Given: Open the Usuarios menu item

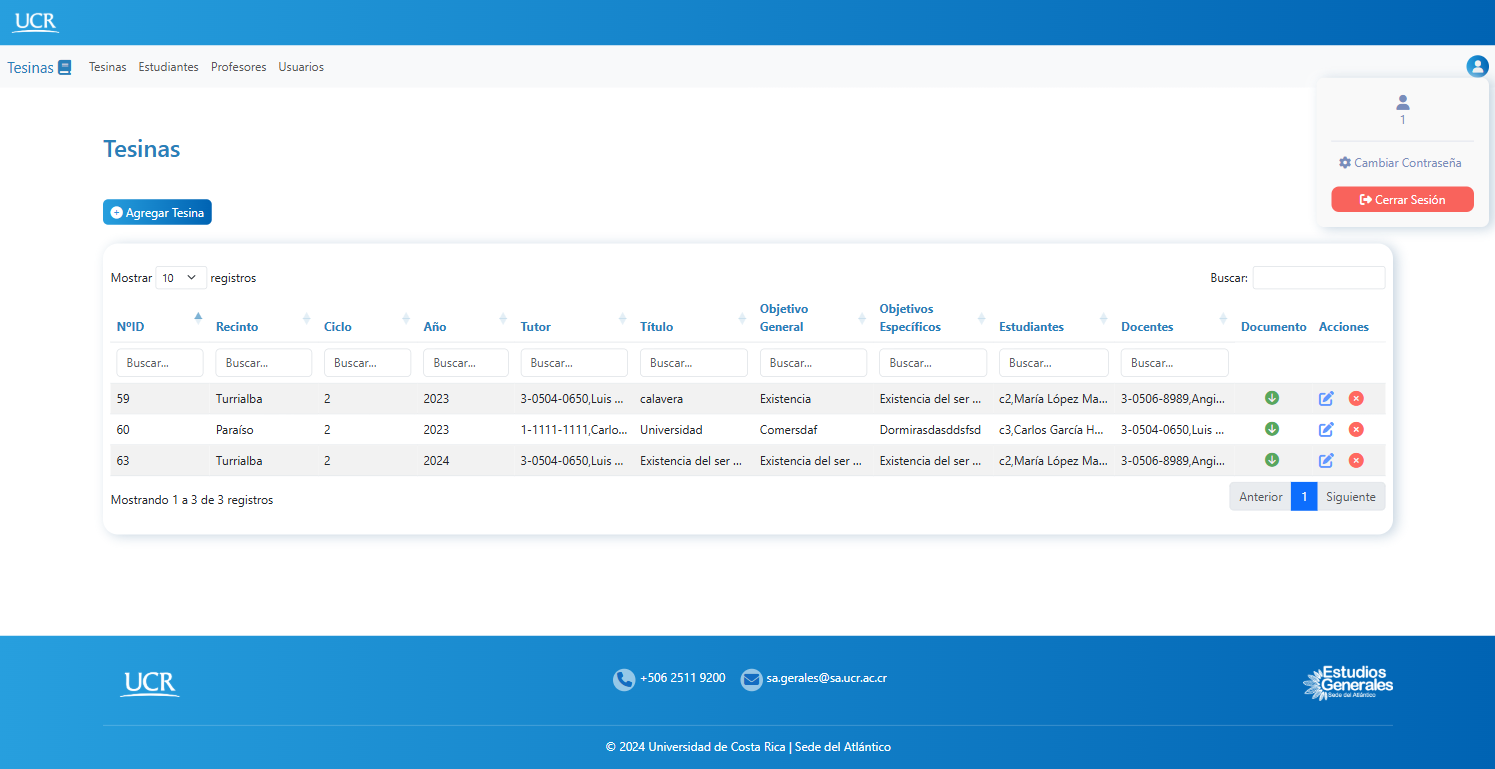Looking at the screenshot, I should 301,67.
